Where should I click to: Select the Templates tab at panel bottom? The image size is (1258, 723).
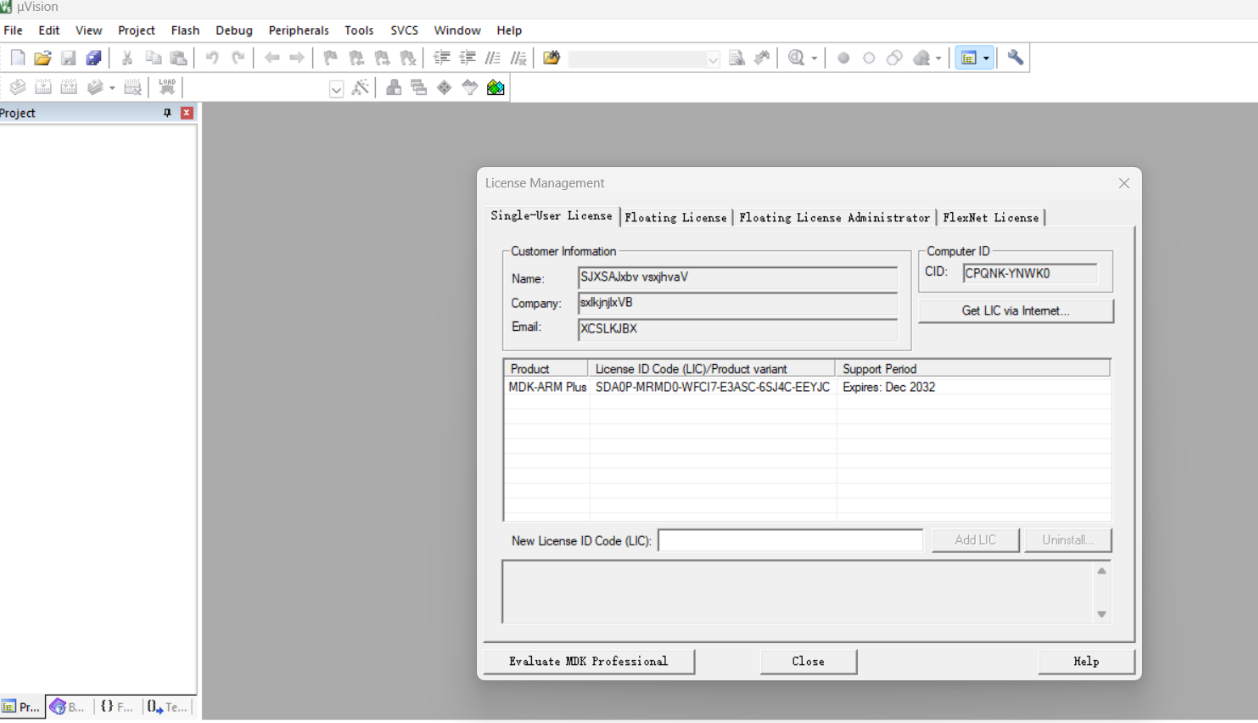167,707
